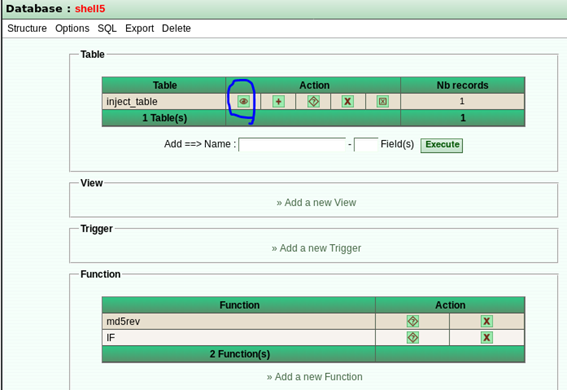This screenshot has height=390, width=567.
Task: Edit the md5rev function properties icon
Action: coord(413,321)
